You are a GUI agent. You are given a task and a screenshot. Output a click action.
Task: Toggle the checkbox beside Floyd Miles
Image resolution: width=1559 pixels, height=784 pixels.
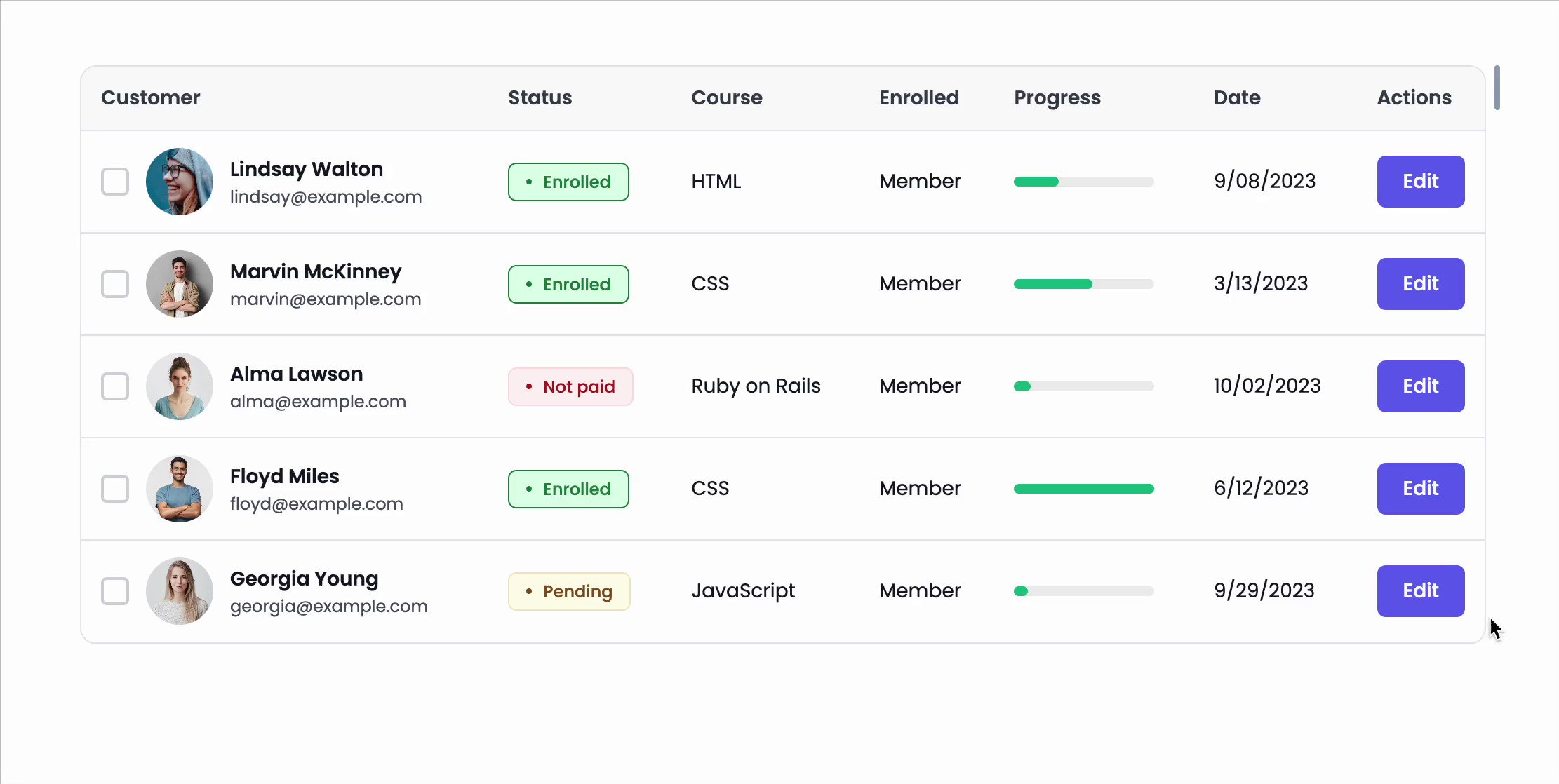115,489
